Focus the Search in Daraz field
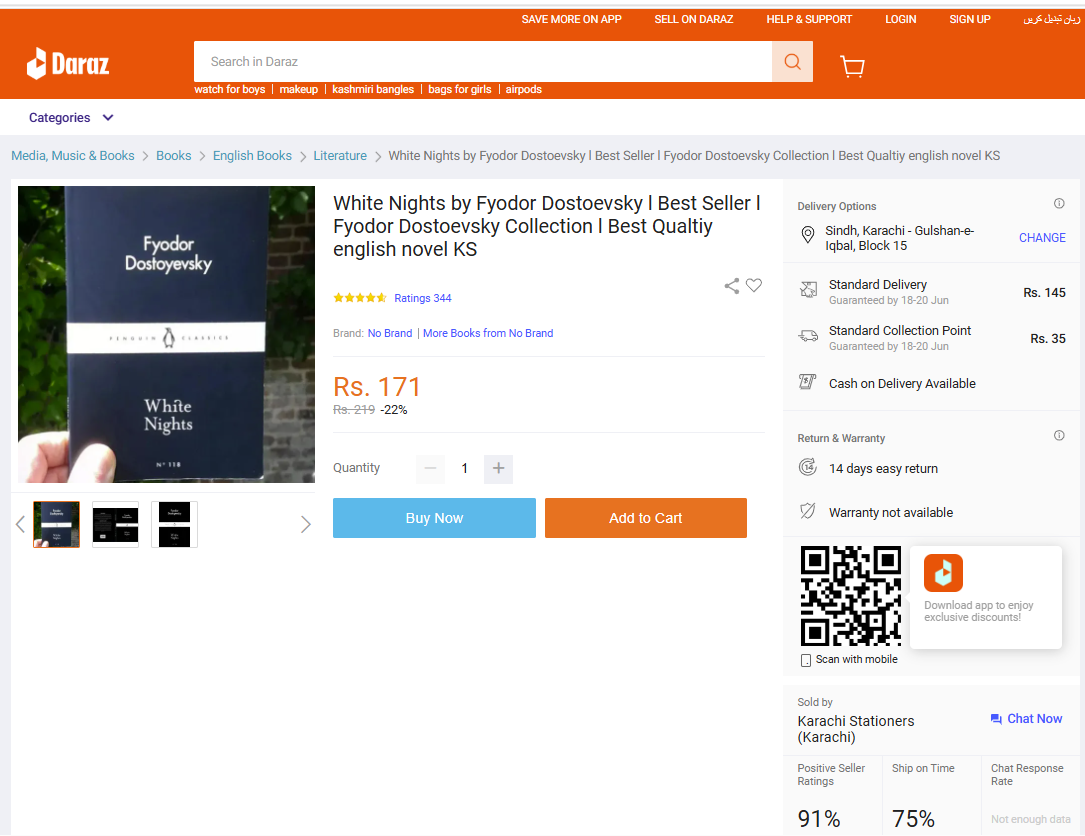This screenshot has width=1085, height=836. pos(483,62)
